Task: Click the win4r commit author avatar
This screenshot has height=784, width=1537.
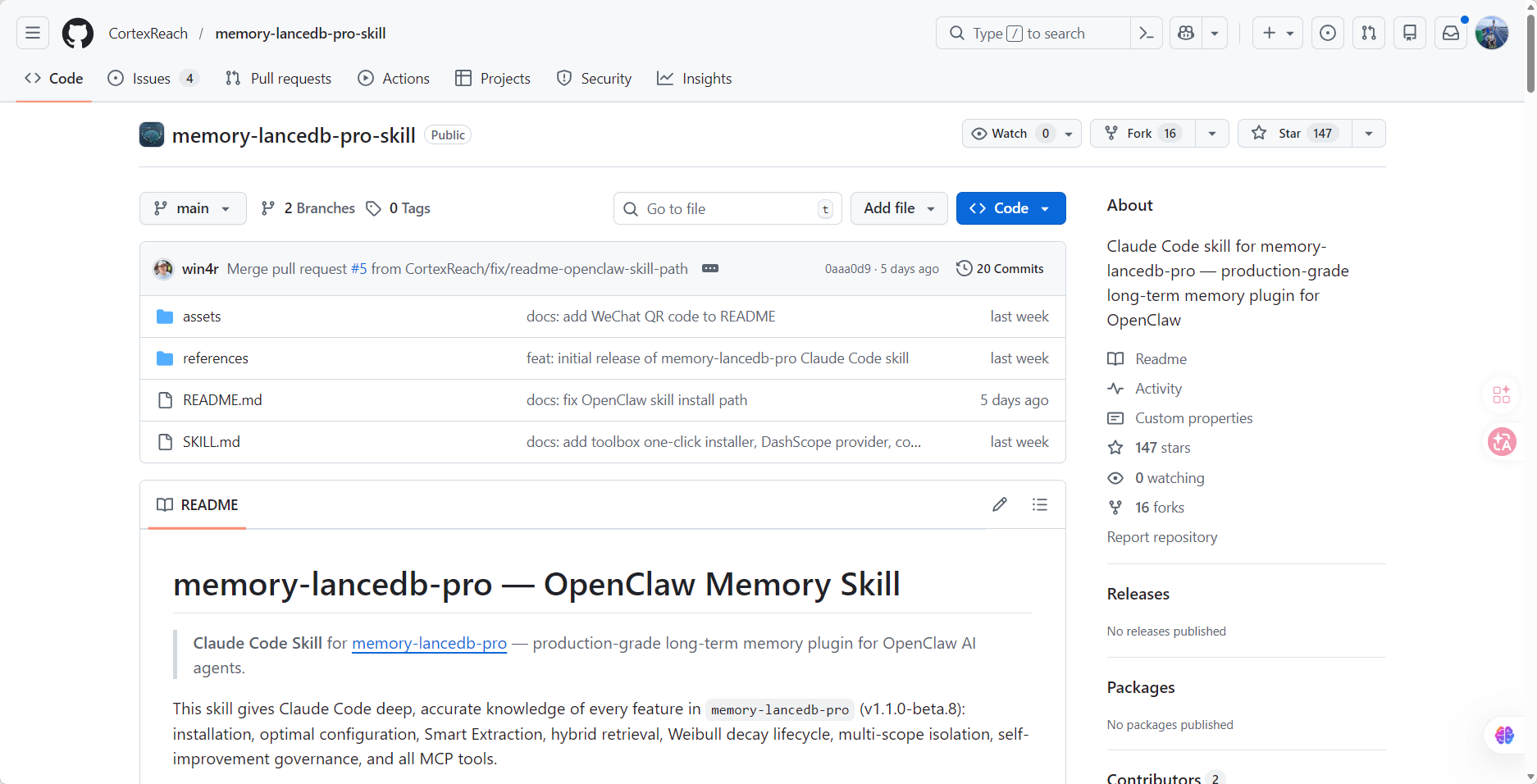Action: click(x=164, y=269)
